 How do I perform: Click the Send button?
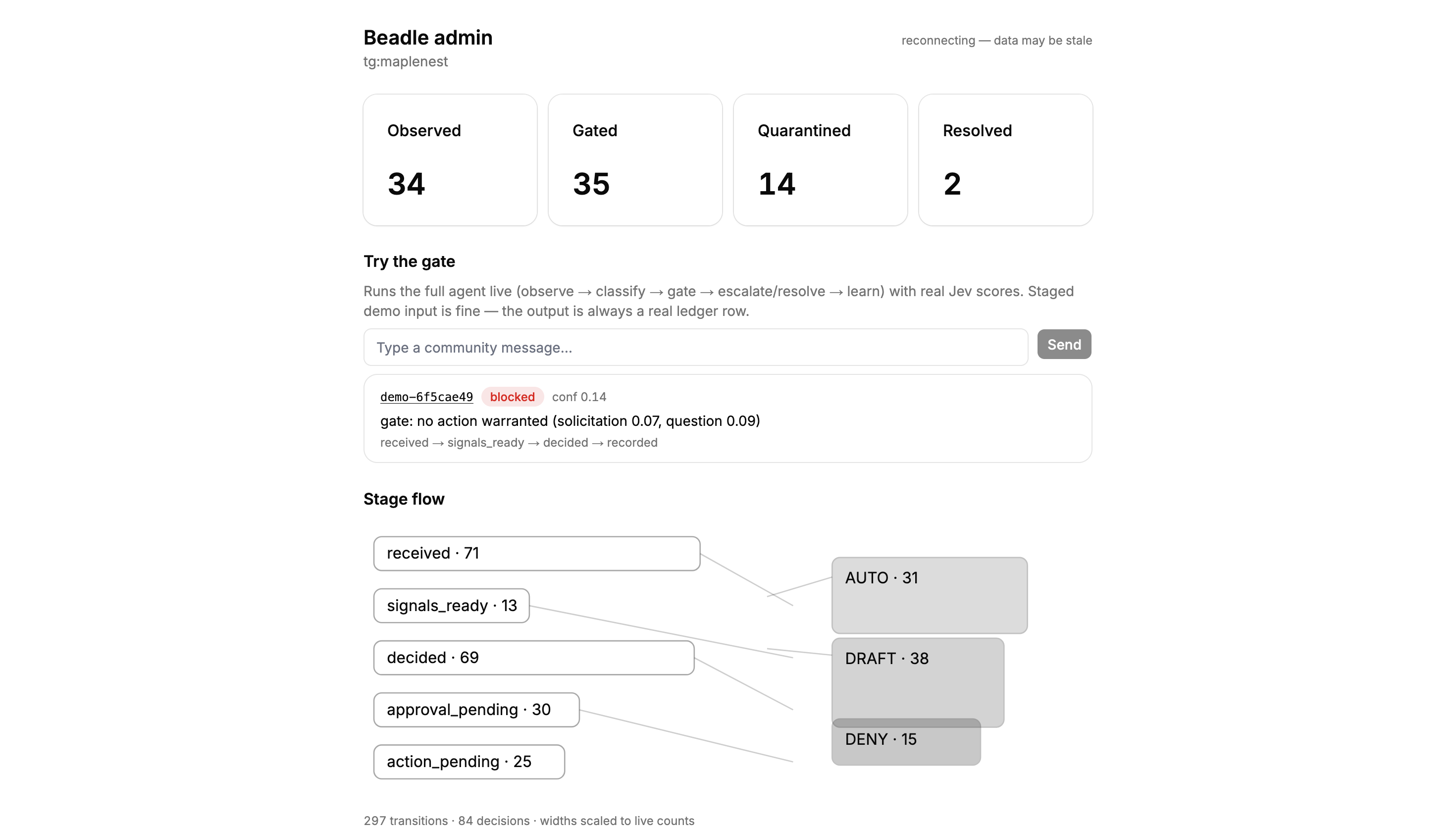pyautogui.click(x=1064, y=344)
